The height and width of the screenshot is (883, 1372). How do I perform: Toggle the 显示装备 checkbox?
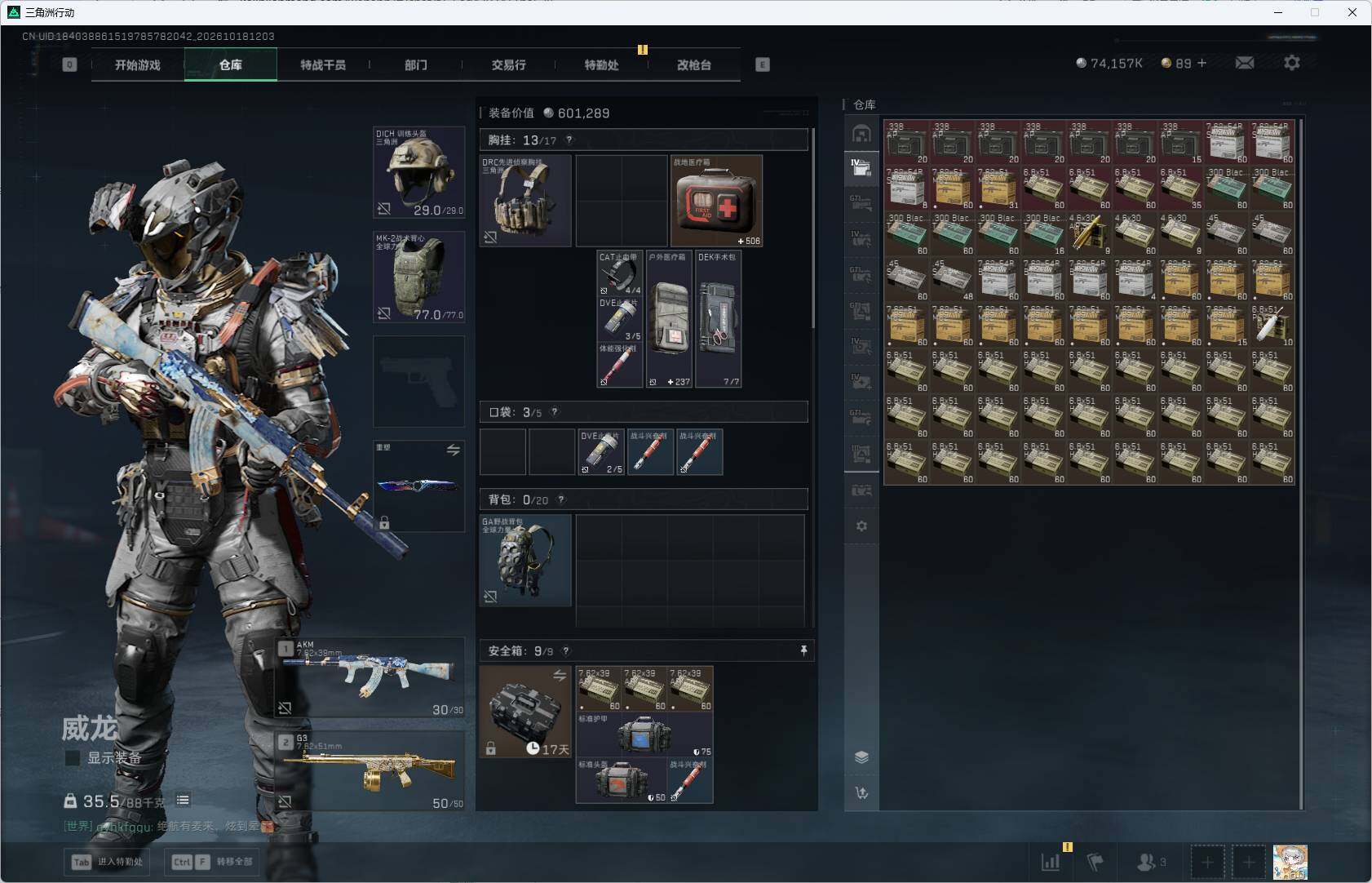pos(73,758)
